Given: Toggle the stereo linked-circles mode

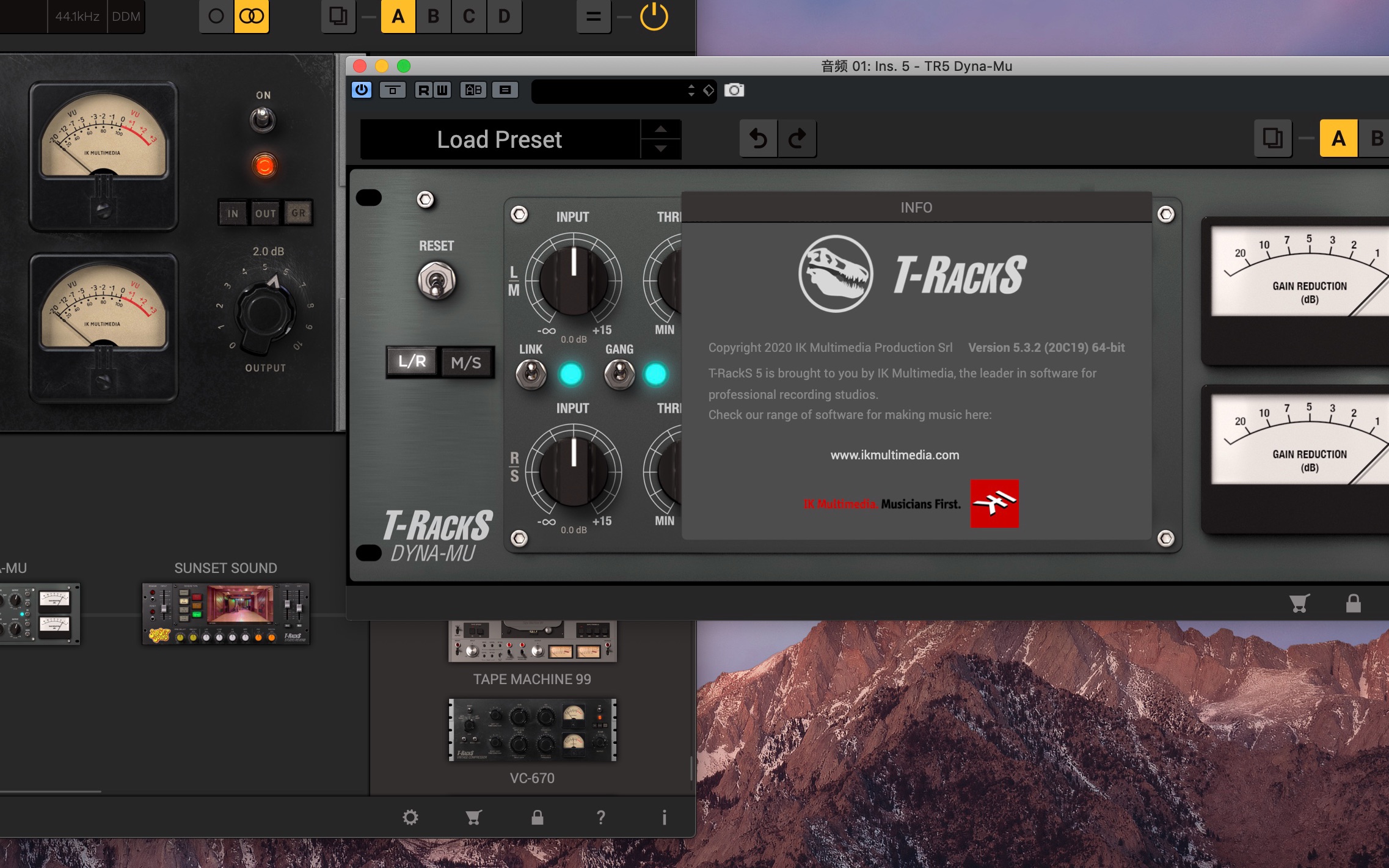Looking at the screenshot, I should (x=252, y=16).
